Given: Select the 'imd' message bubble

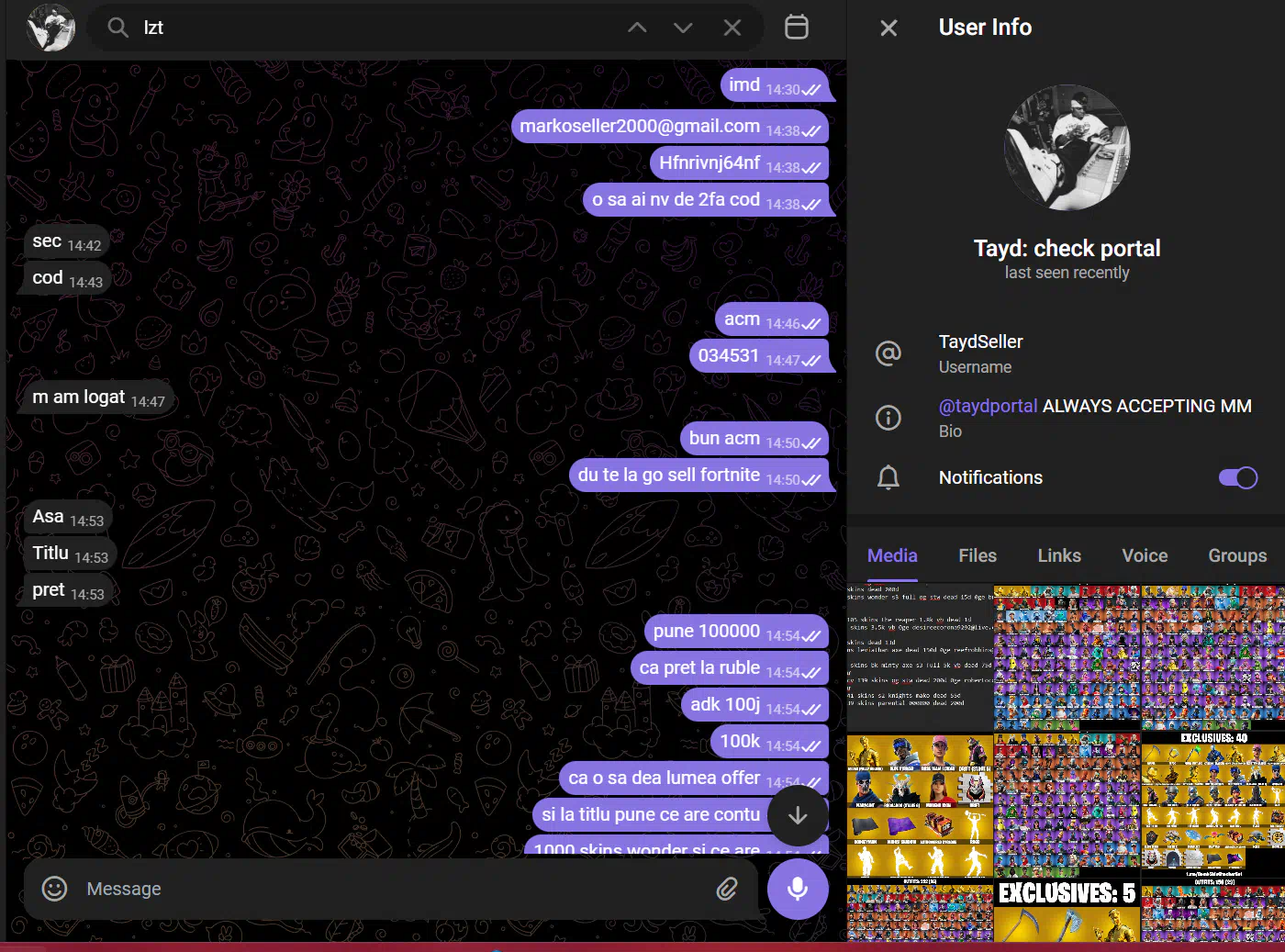Looking at the screenshot, I should (775, 85).
